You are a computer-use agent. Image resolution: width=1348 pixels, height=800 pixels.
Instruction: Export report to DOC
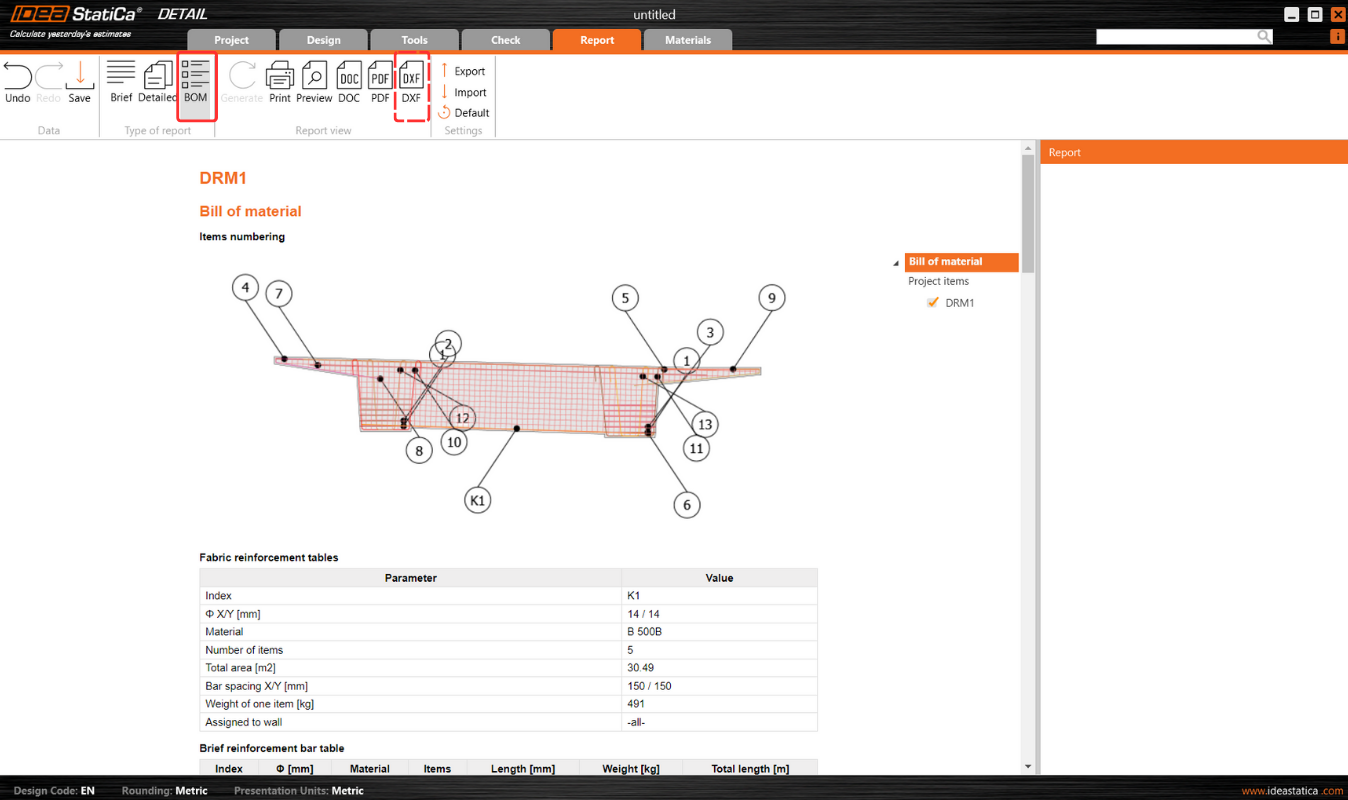[x=349, y=82]
